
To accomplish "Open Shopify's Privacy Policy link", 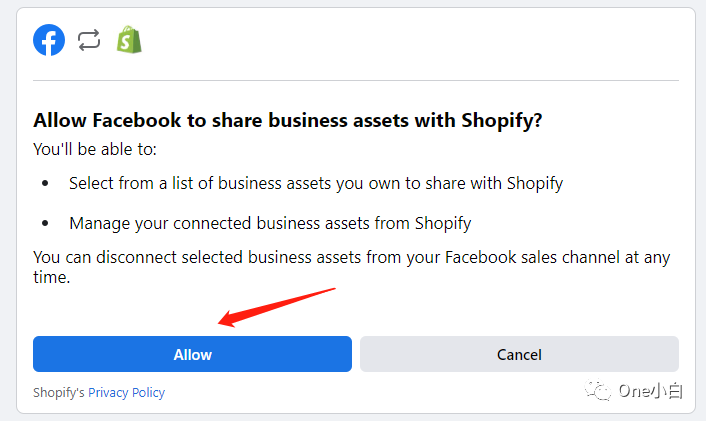I will [127, 393].
